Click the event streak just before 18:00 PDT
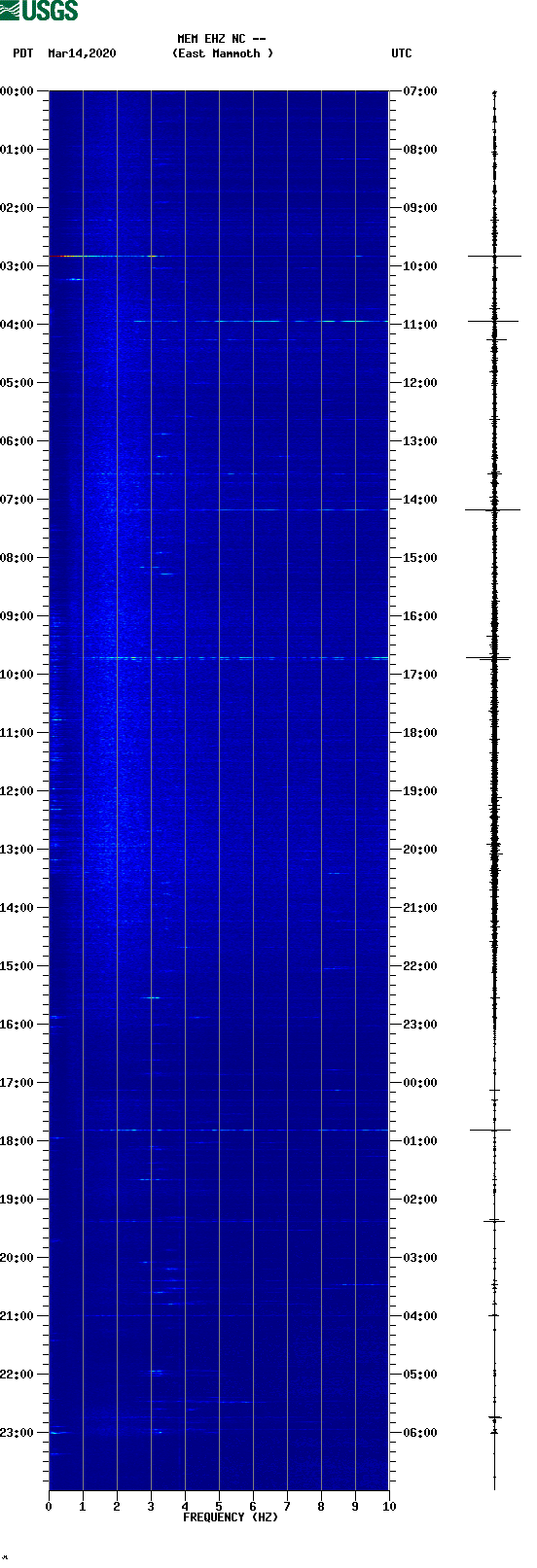 (233, 1130)
